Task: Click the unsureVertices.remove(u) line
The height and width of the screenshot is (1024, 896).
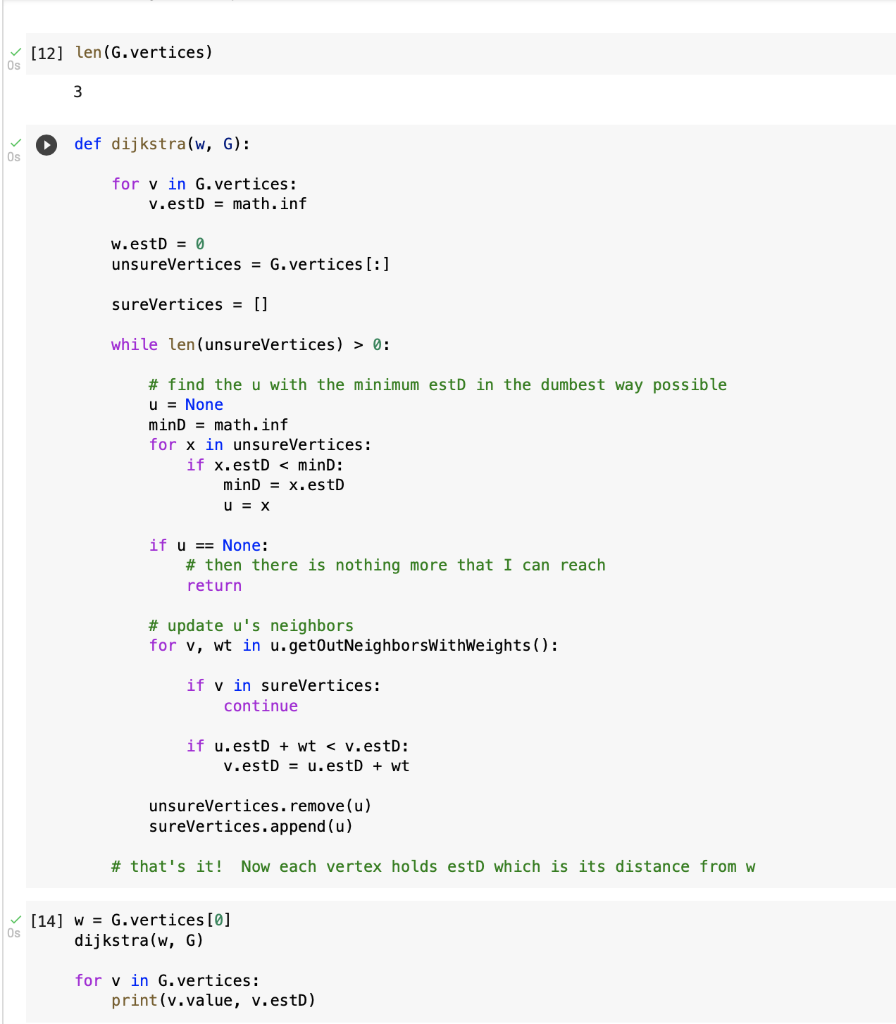Action: tap(260, 806)
